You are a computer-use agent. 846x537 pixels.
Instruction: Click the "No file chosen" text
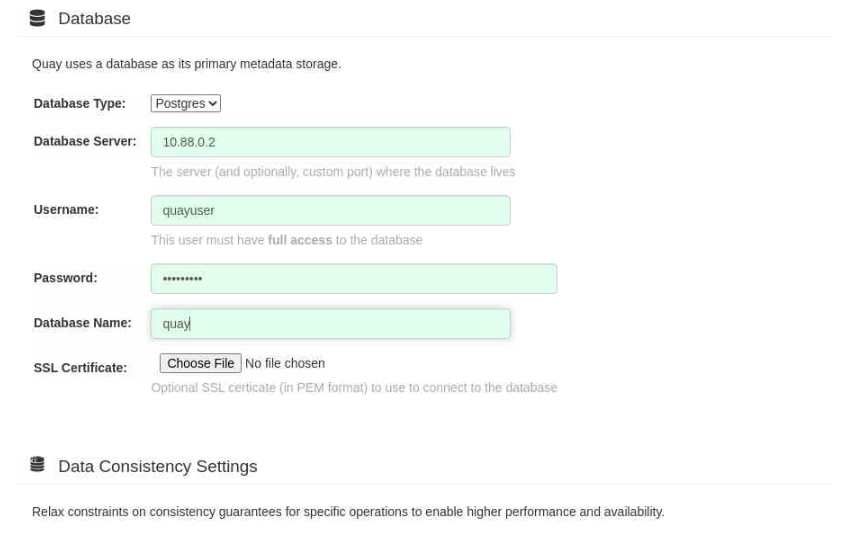pos(285,363)
